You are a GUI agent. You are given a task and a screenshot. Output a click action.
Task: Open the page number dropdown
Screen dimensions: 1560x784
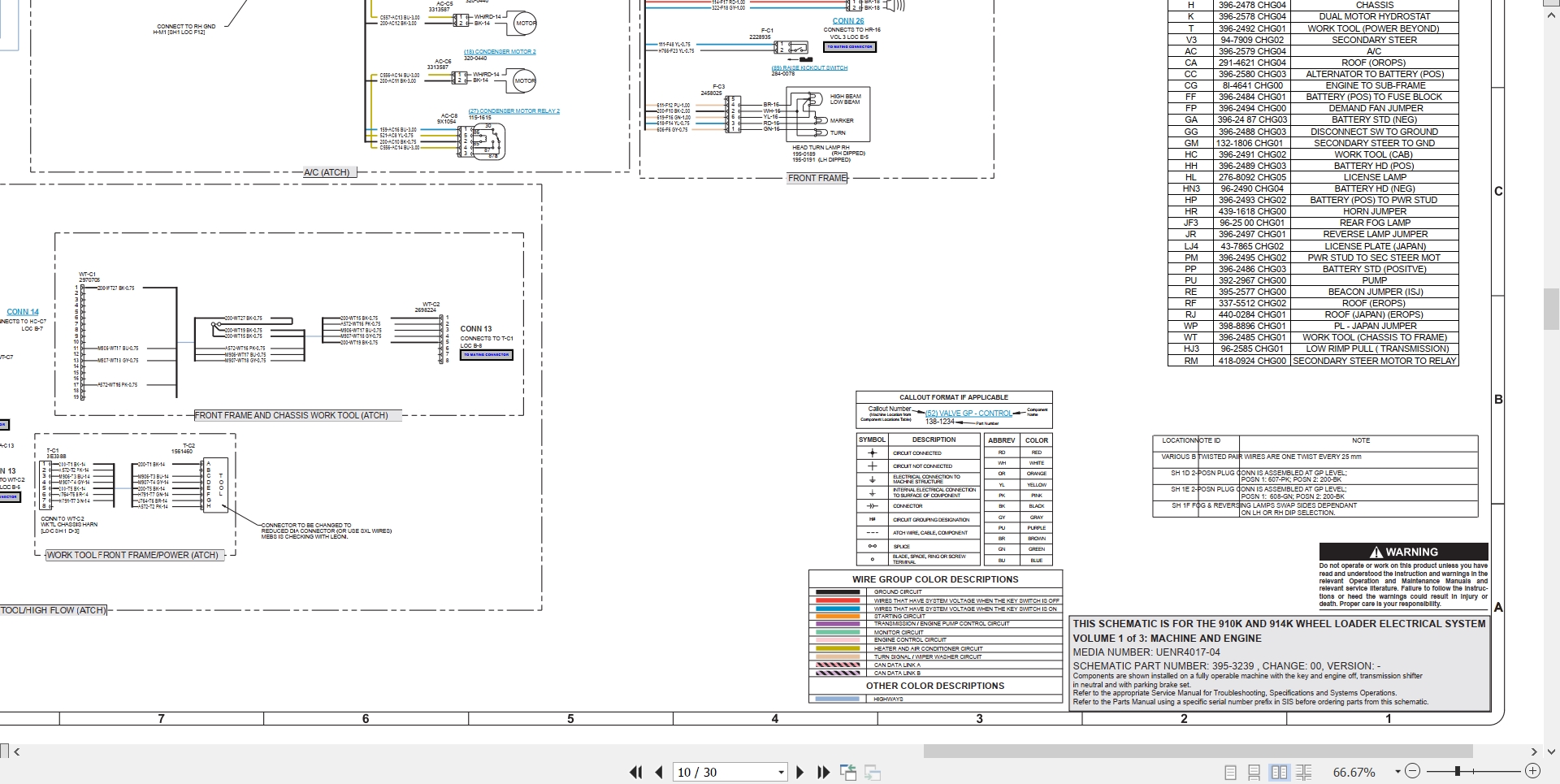[x=781, y=773]
